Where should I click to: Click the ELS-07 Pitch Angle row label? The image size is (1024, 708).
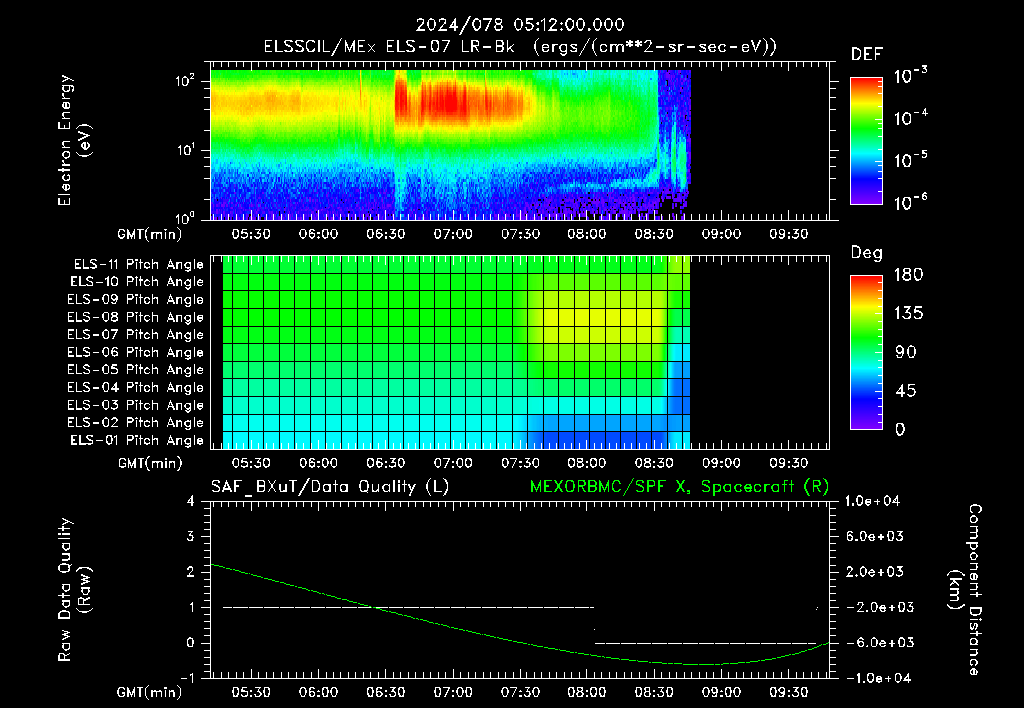click(x=136, y=334)
